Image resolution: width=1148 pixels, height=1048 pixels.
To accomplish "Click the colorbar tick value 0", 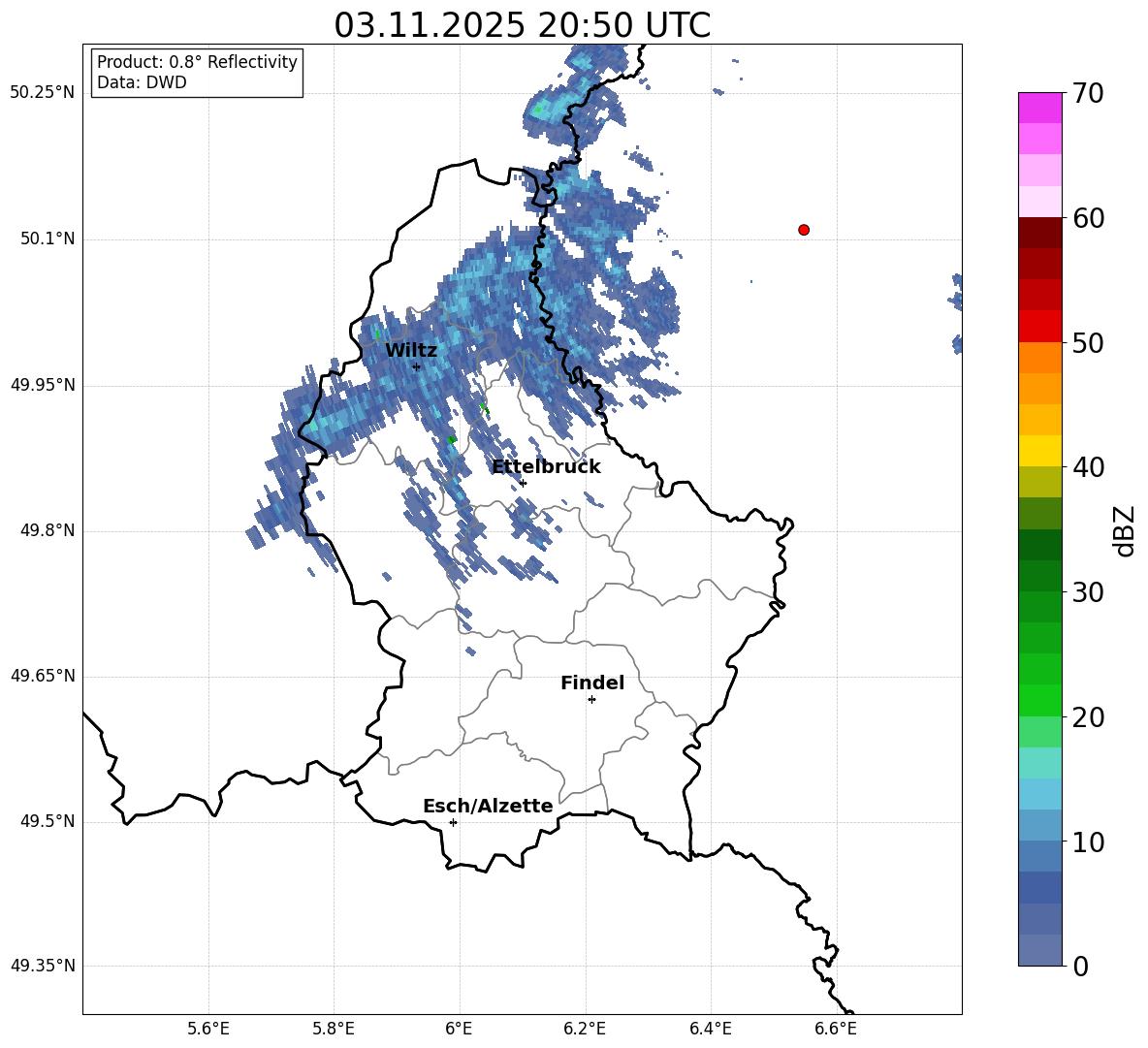I will 1081,966.
